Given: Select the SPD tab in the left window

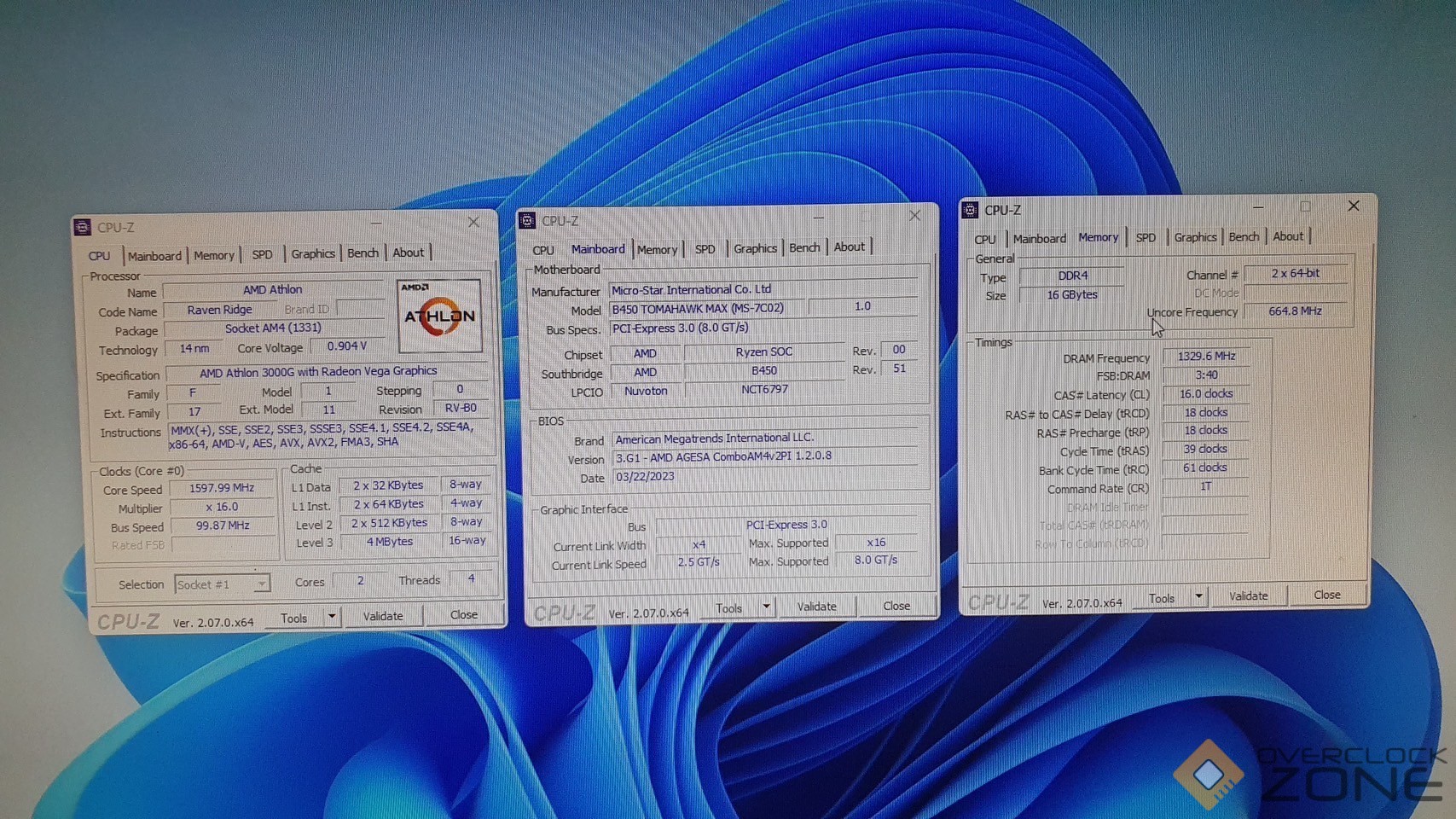Looking at the screenshot, I should [x=263, y=254].
